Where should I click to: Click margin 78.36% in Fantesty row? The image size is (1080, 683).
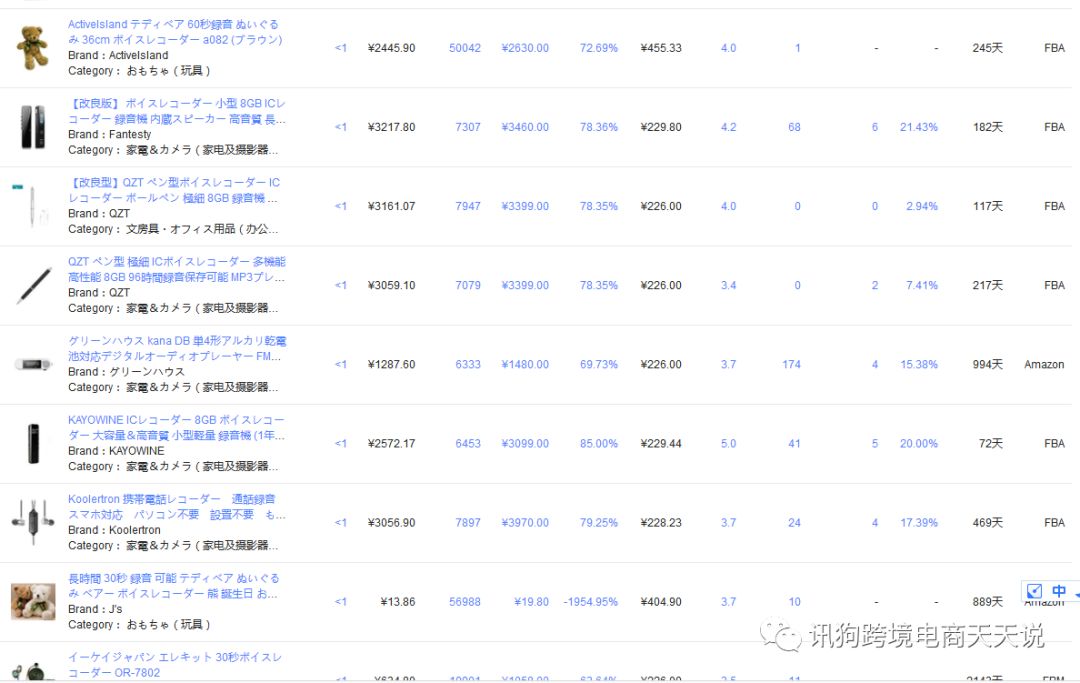click(x=599, y=127)
